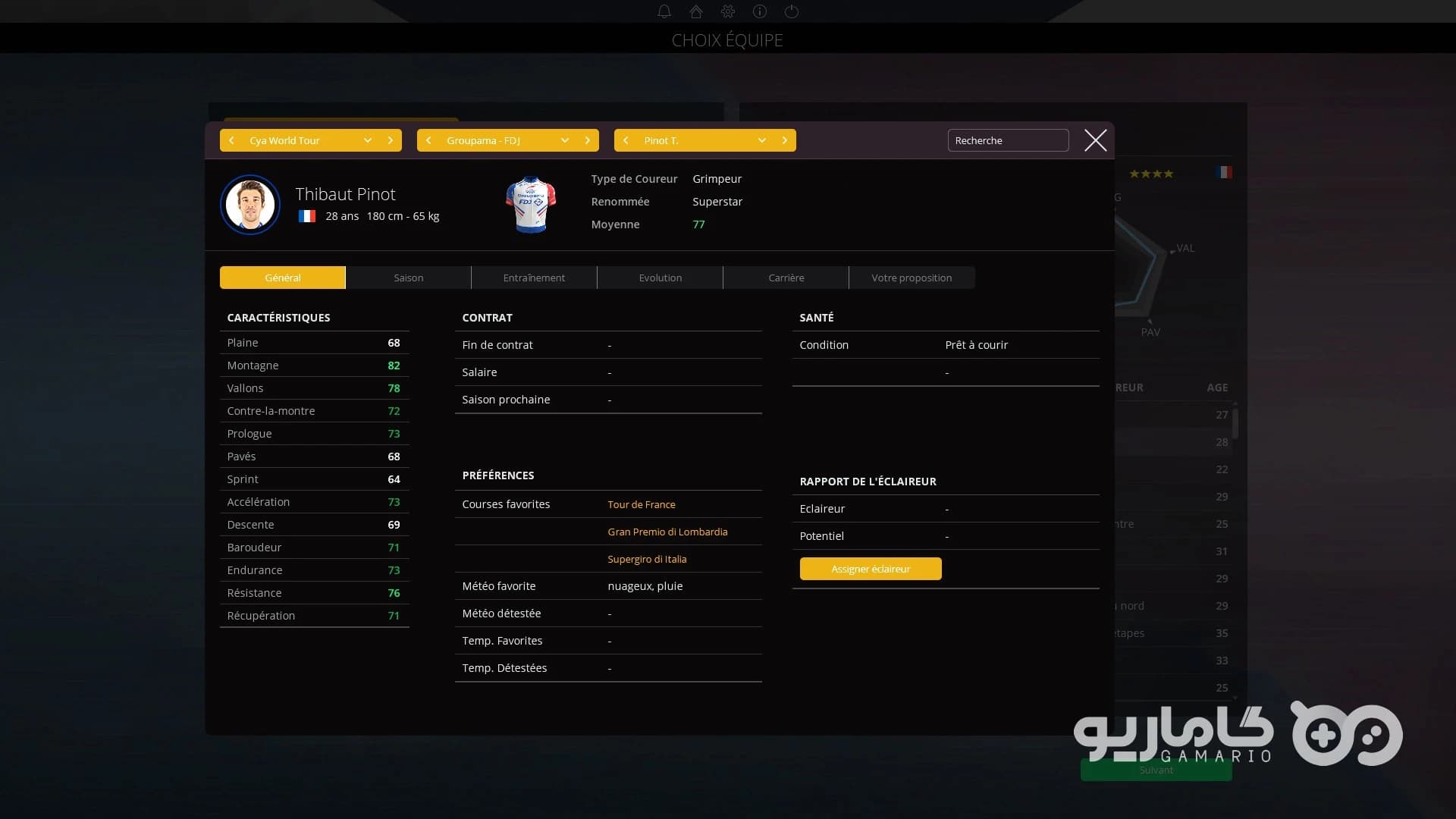Select the Général tab
This screenshot has height=819, width=1456.
pos(283,278)
